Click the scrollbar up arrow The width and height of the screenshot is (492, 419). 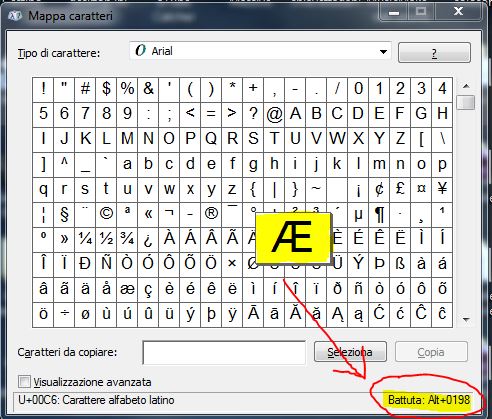tap(466, 86)
